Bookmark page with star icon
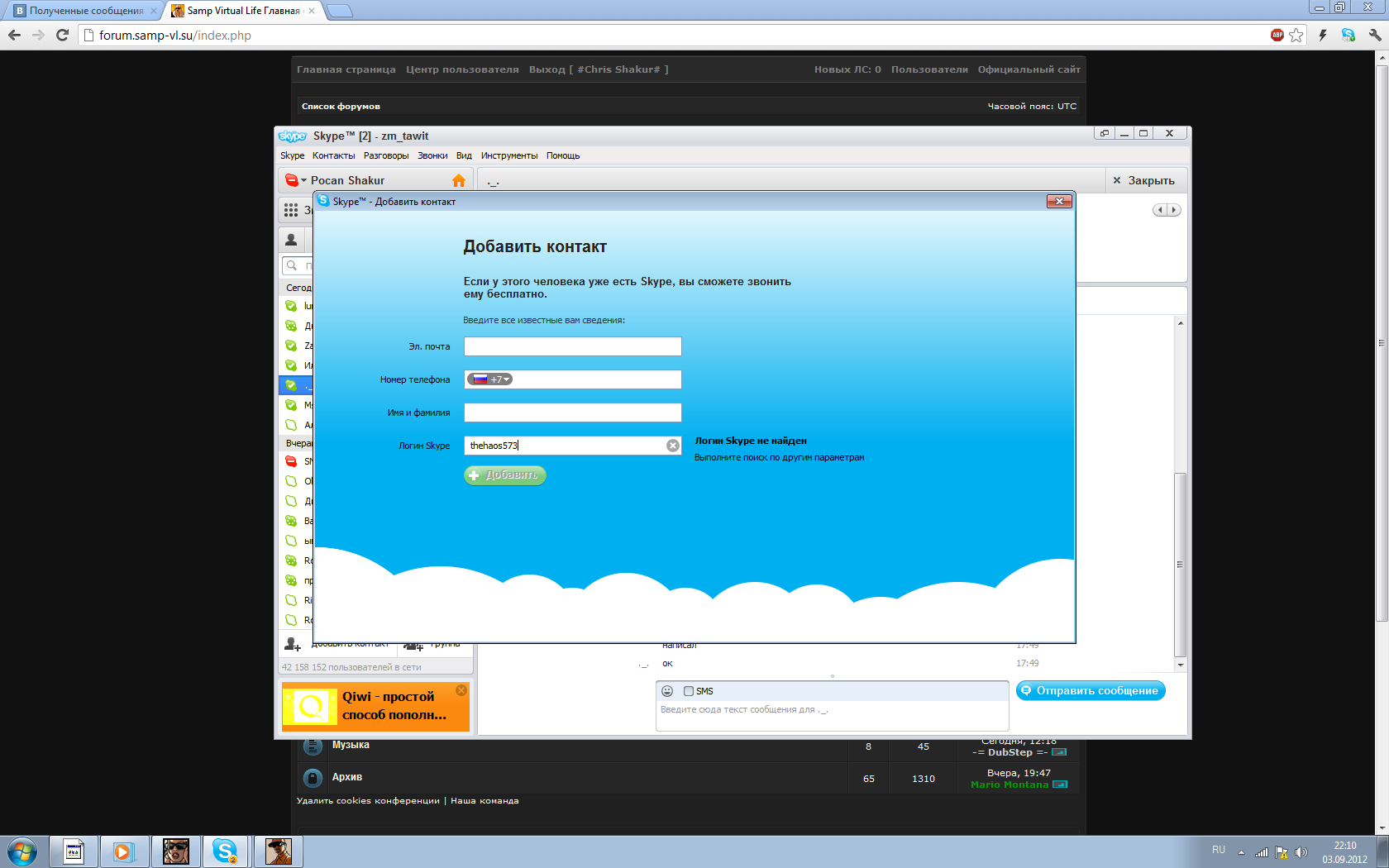This screenshot has width=1389, height=868. pyautogui.click(x=1296, y=35)
